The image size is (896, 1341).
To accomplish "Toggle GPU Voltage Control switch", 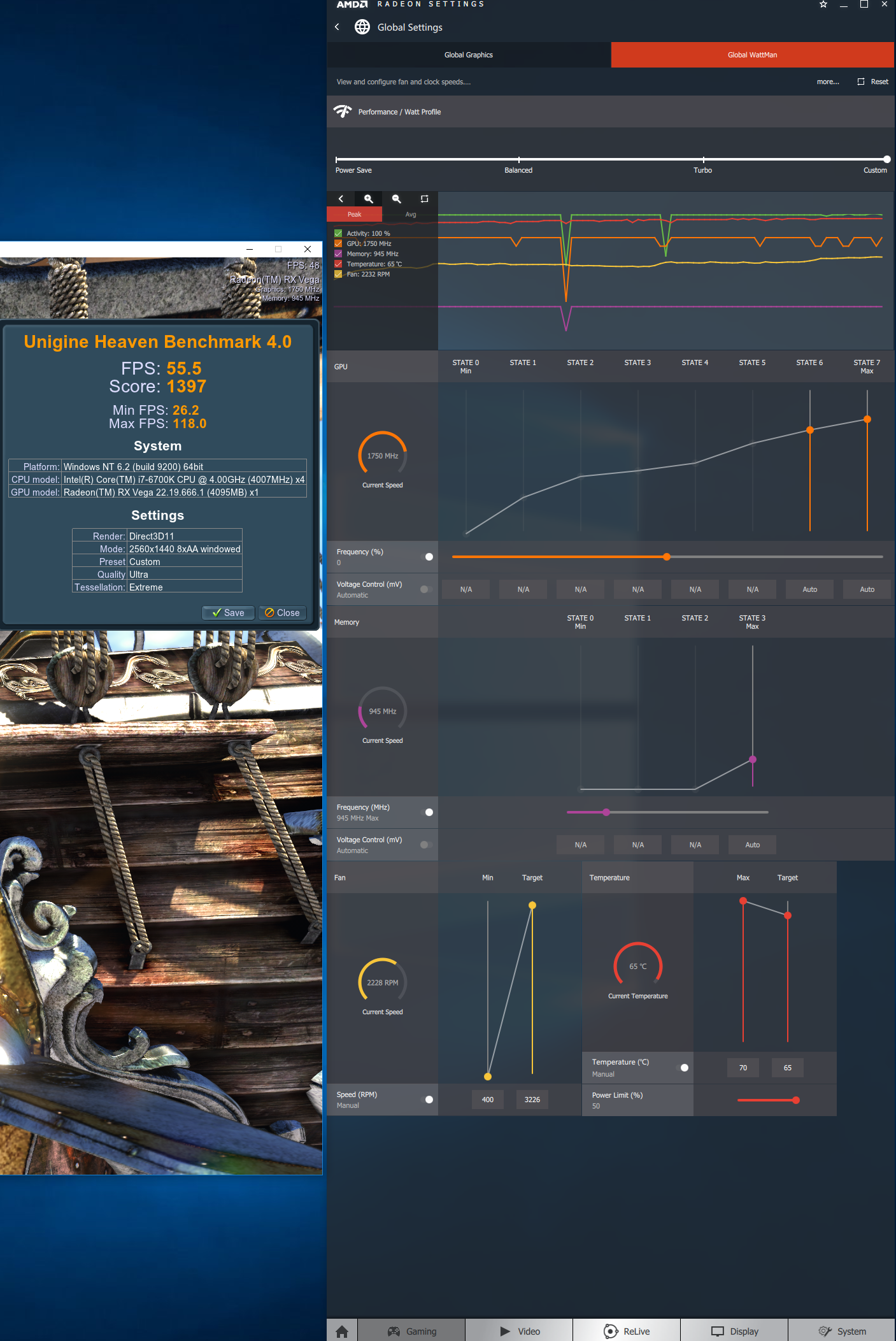I will (426, 589).
